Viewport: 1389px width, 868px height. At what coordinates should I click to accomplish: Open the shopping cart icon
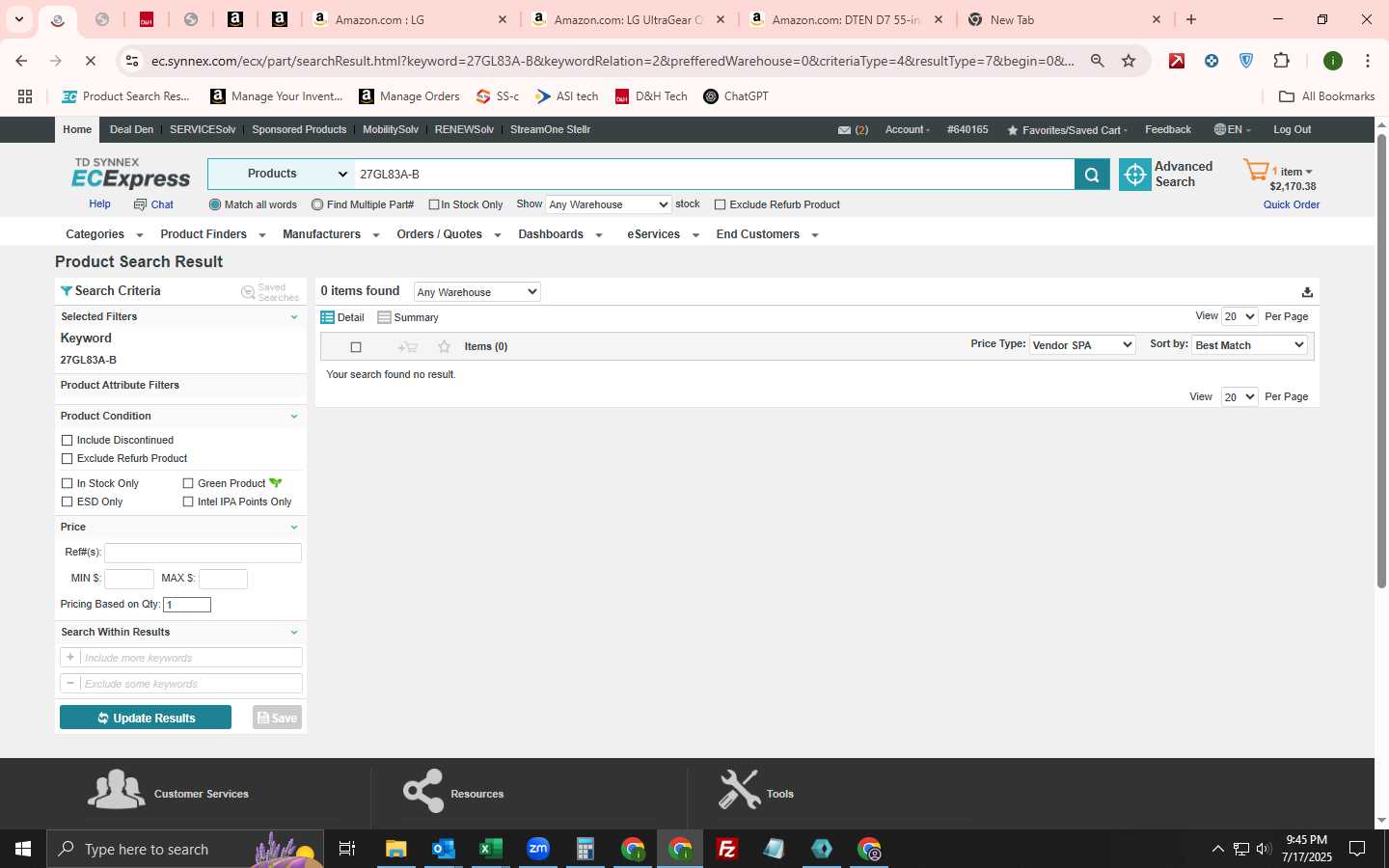pos(1256,172)
